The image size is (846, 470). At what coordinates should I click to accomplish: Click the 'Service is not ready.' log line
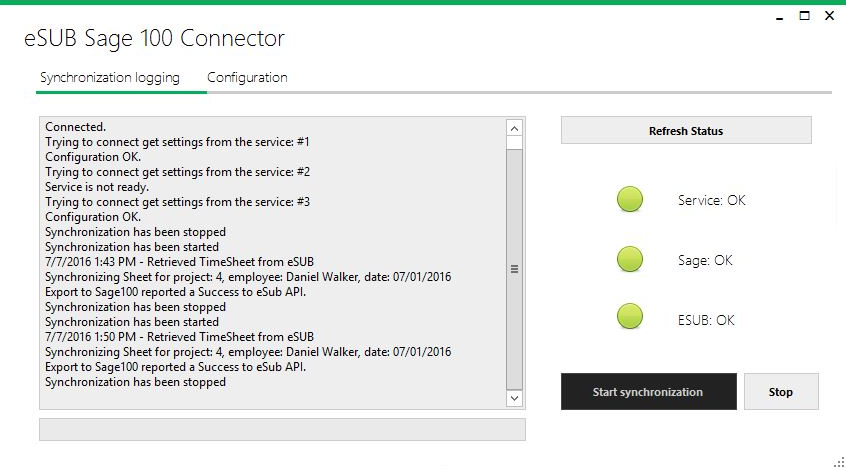97,187
